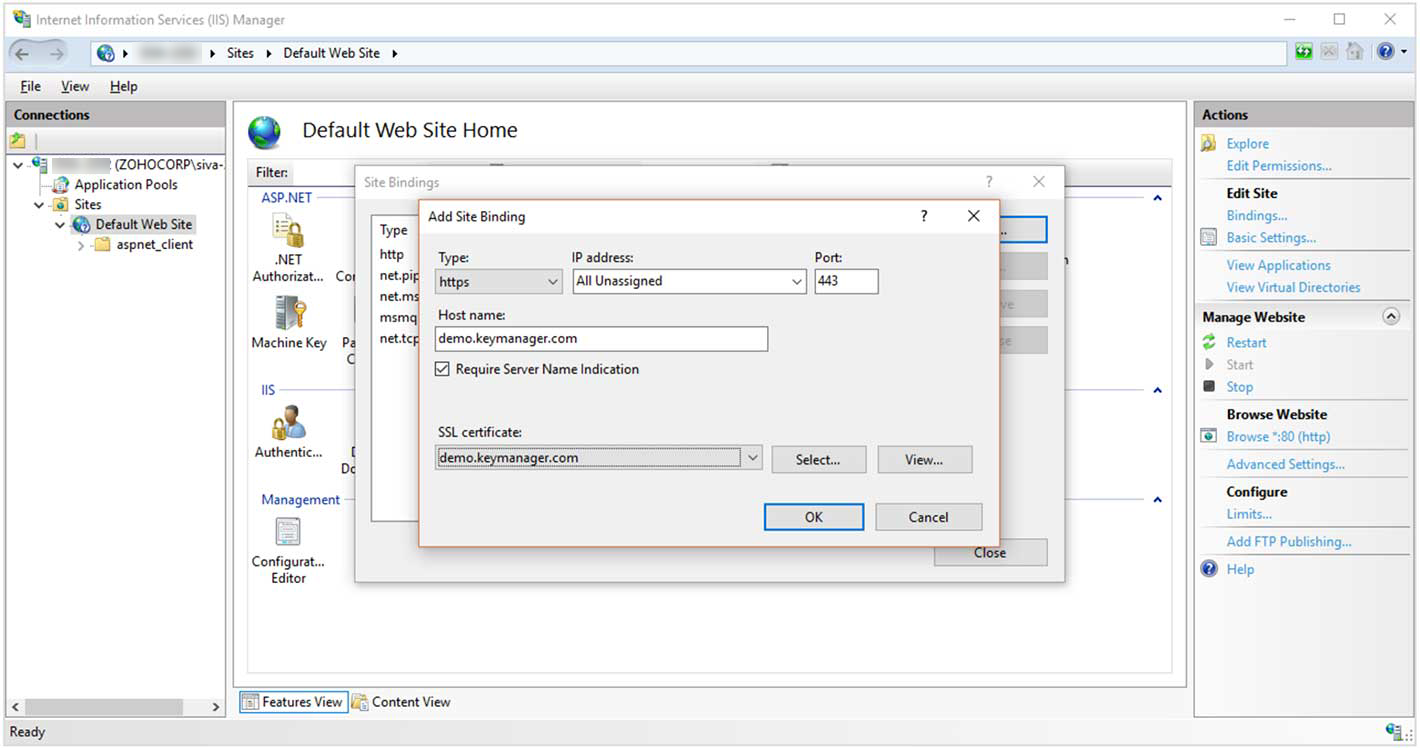The image size is (1420, 748).
Task: Click the globe icon in the address bar
Action: tap(106, 53)
